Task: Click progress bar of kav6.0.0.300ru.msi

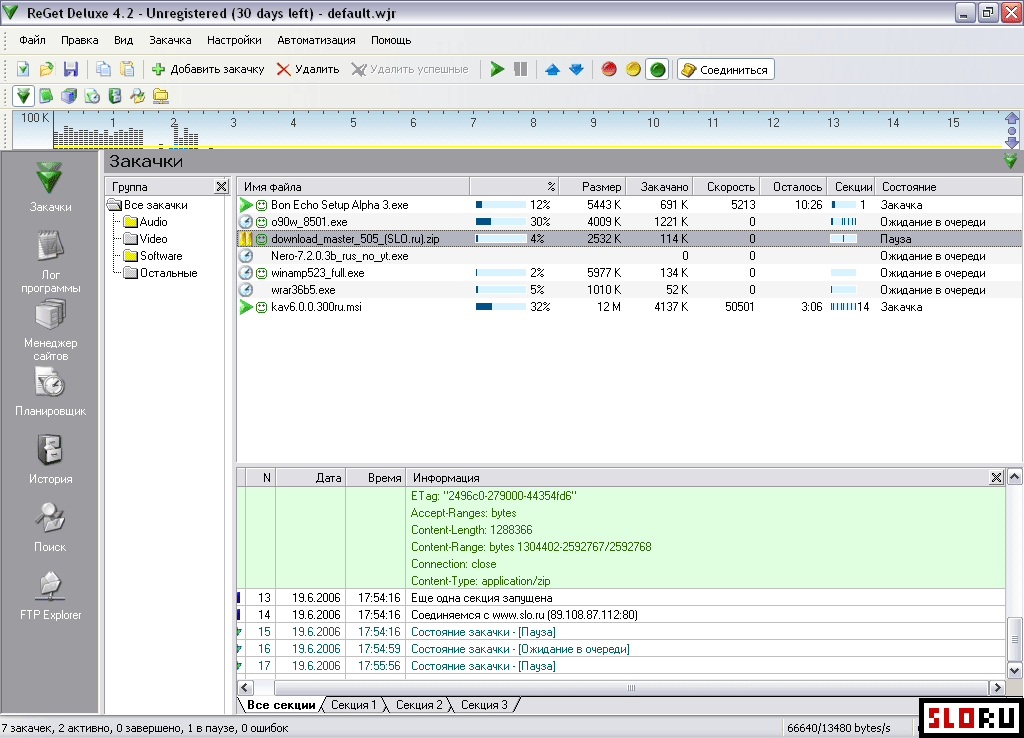Action: 501,307
